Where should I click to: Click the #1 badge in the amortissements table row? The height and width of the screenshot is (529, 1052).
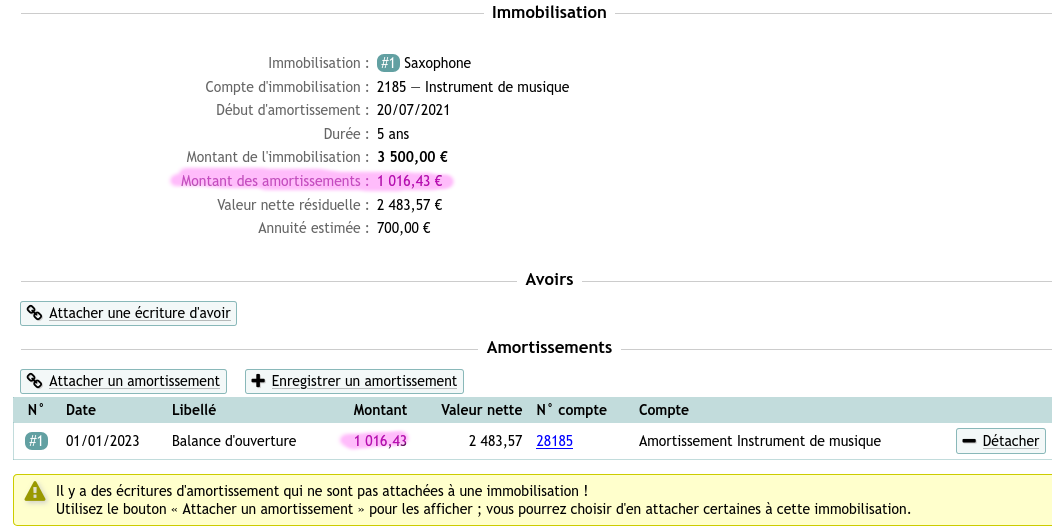37,441
